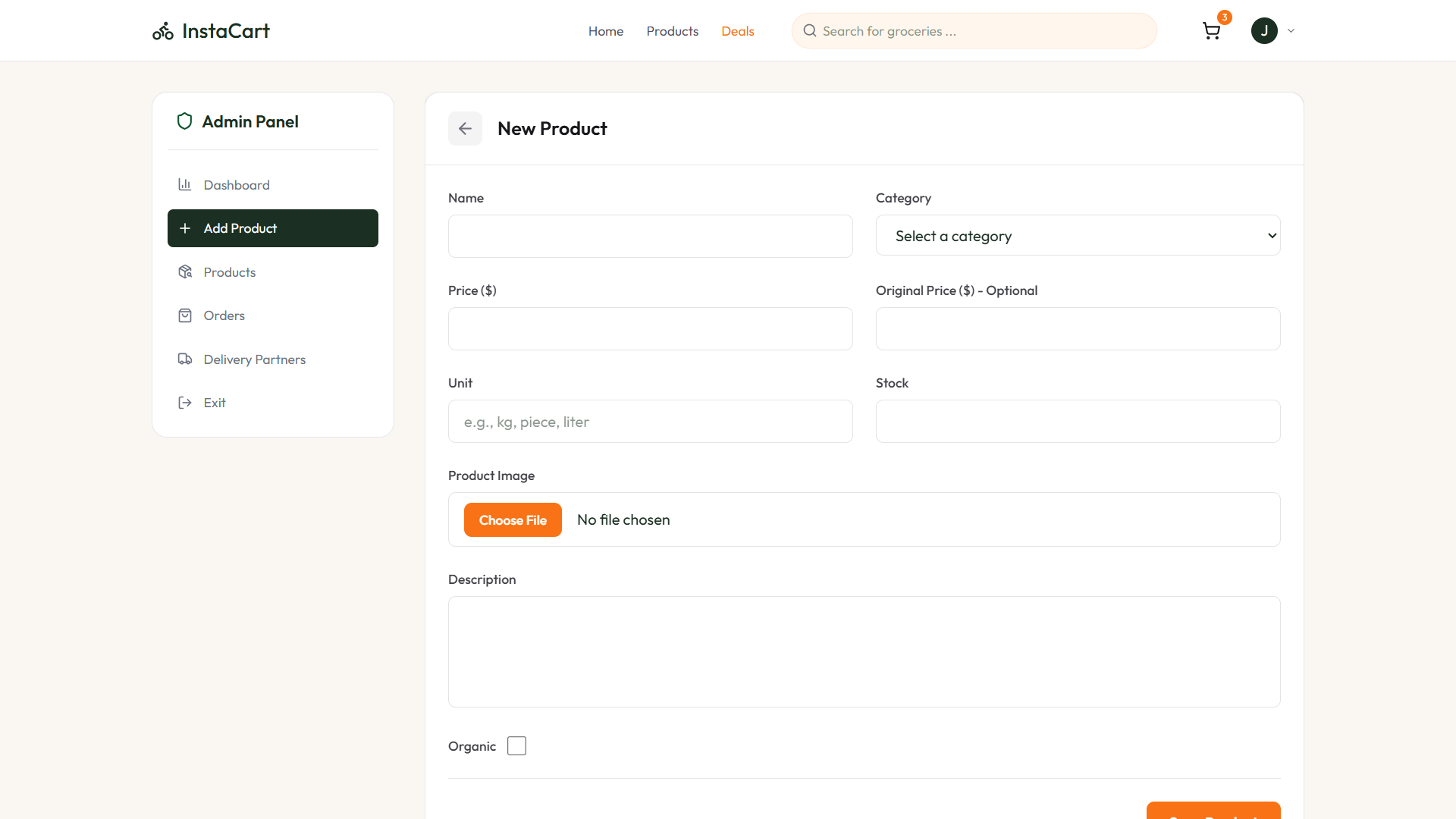Select Add Product in the sidebar

click(x=273, y=228)
